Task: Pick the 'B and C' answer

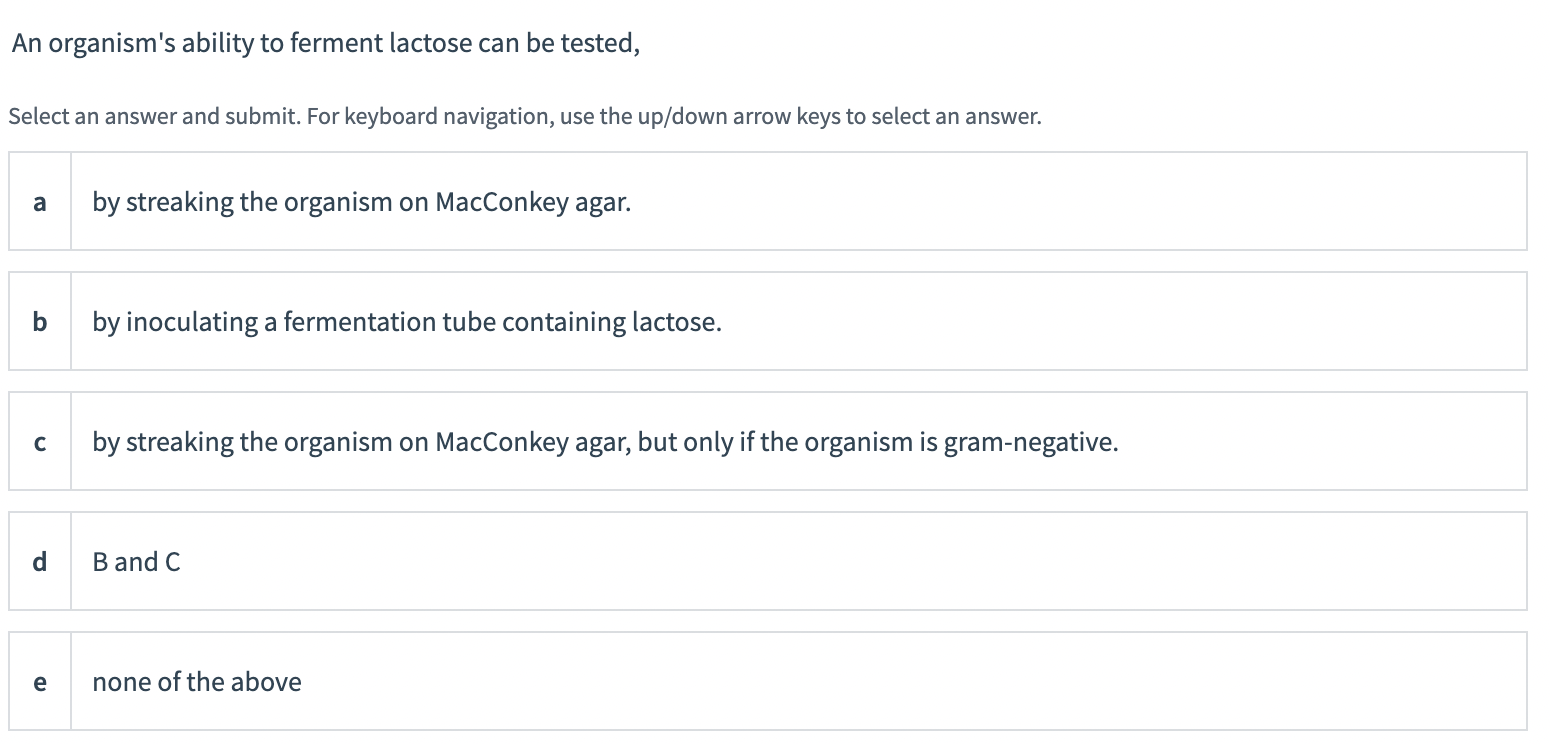Action: point(136,562)
